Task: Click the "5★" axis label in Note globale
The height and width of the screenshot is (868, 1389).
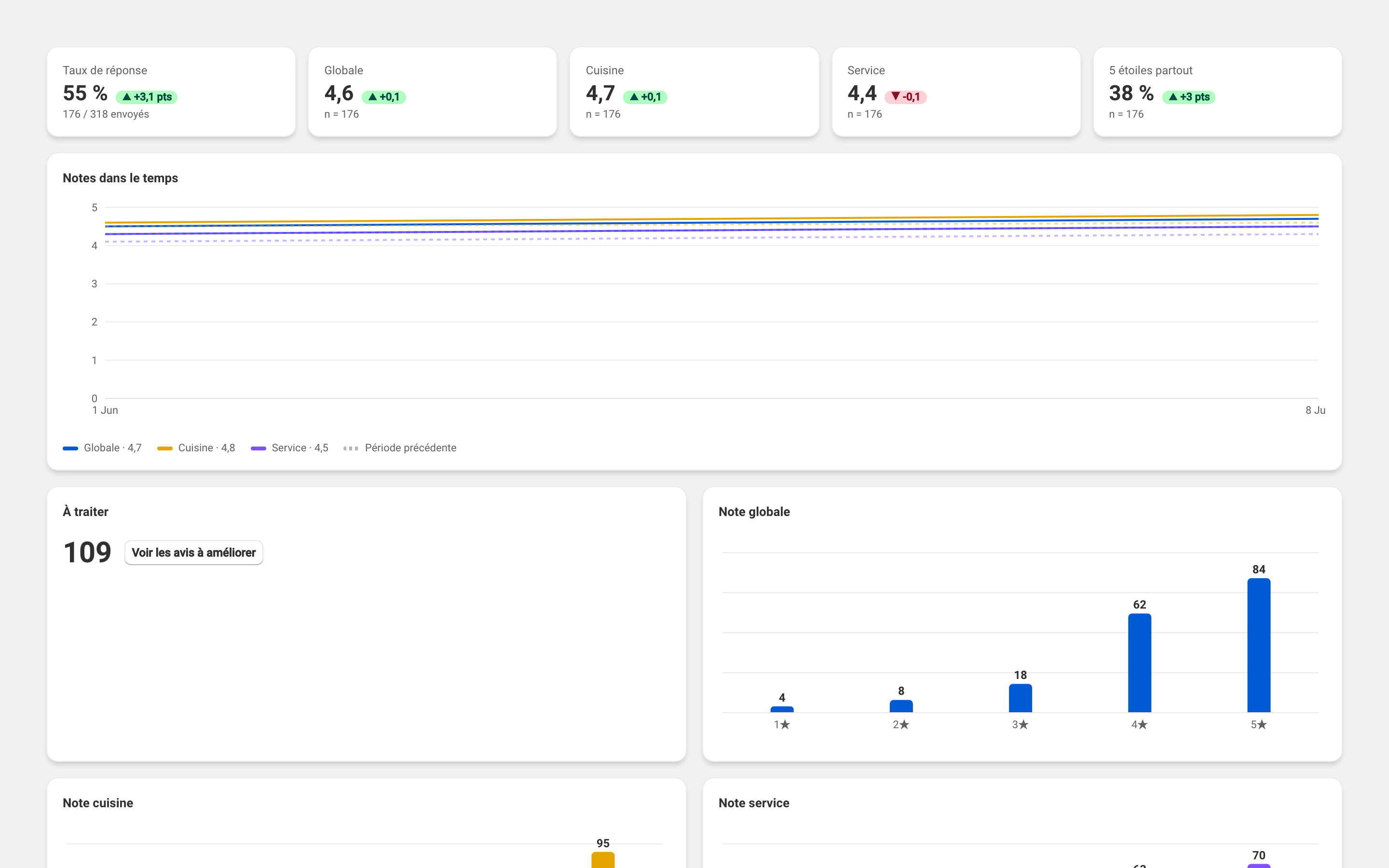Action: (x=1259, y=724)
